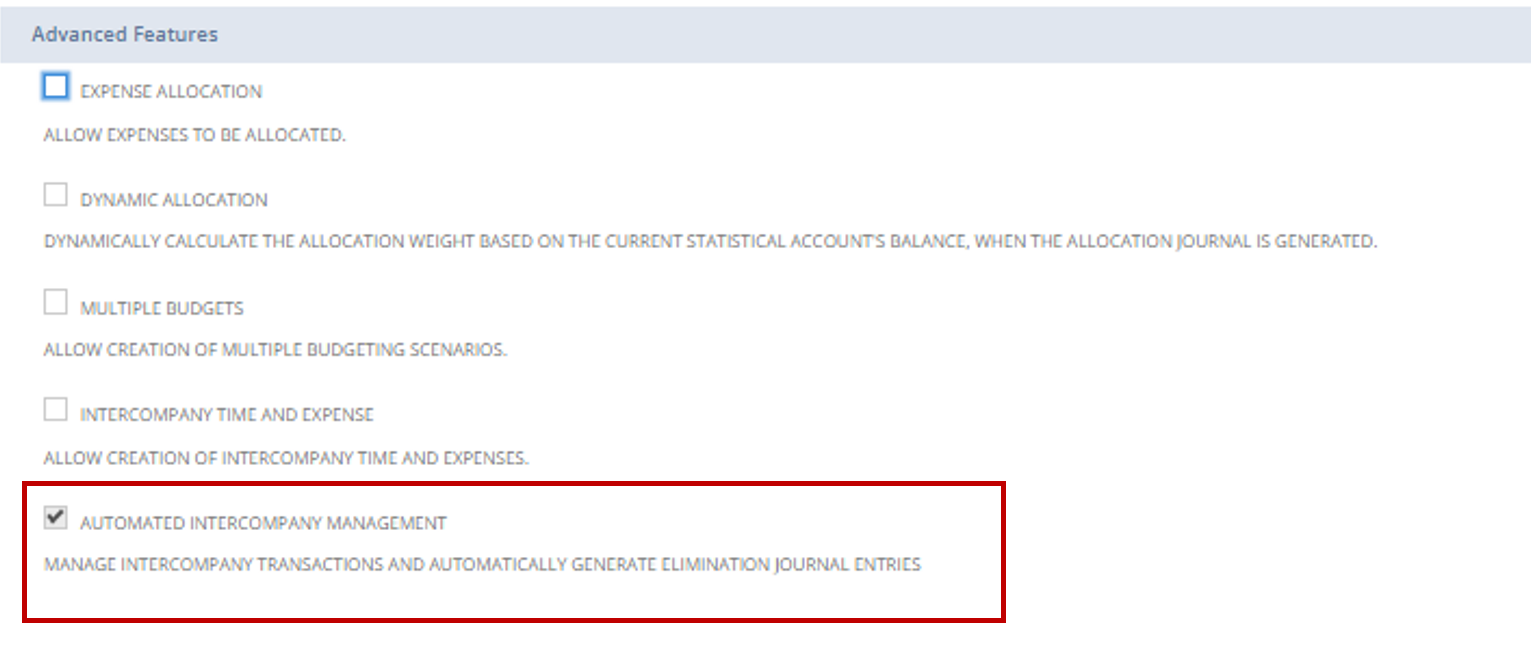Check the Multiple Budgets box

coord(56,303)
